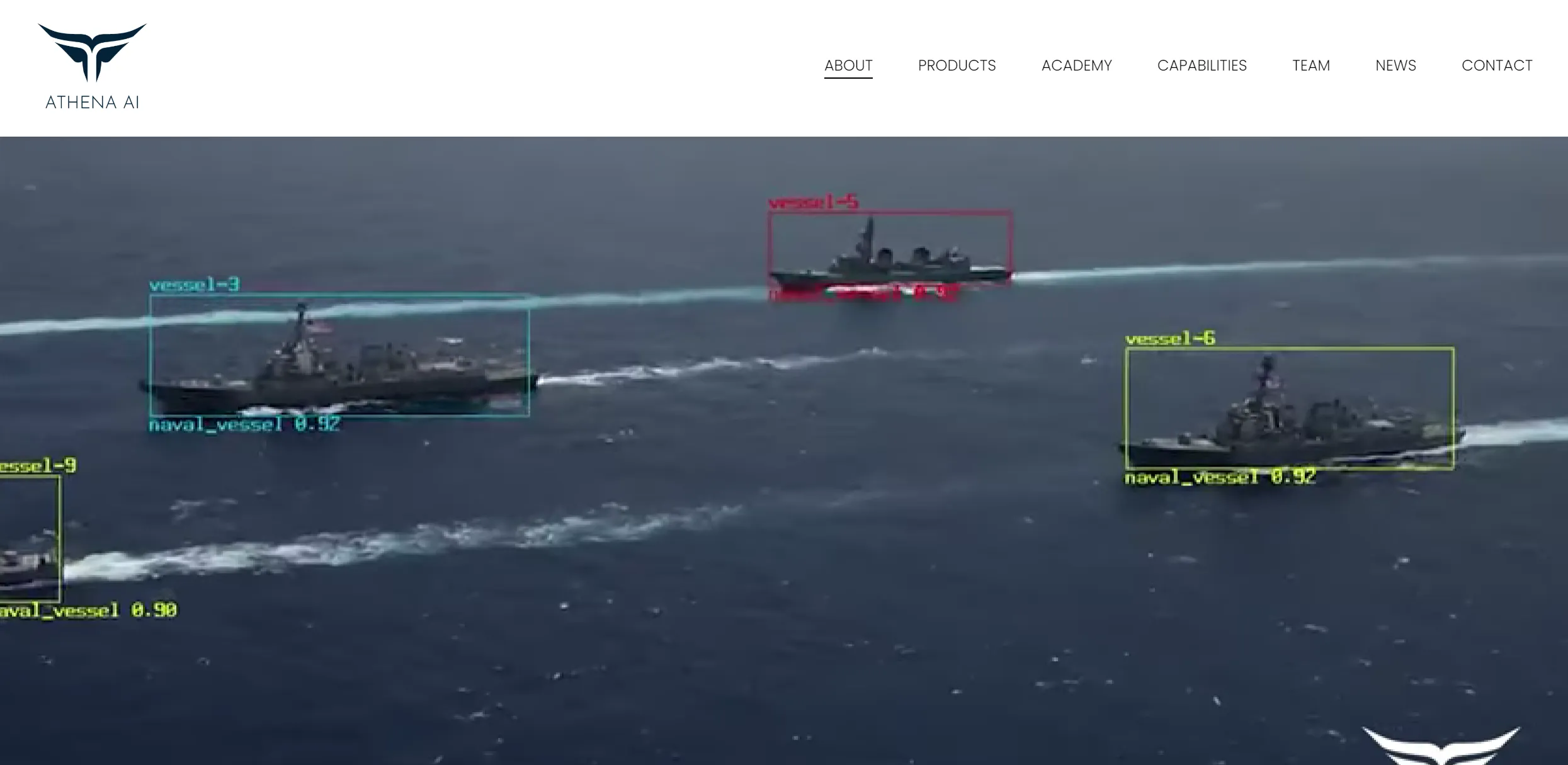Switch to the PRODUCTS section
Image resolution: width=1568 pixels, height=765 pixels.
(957, 65)
